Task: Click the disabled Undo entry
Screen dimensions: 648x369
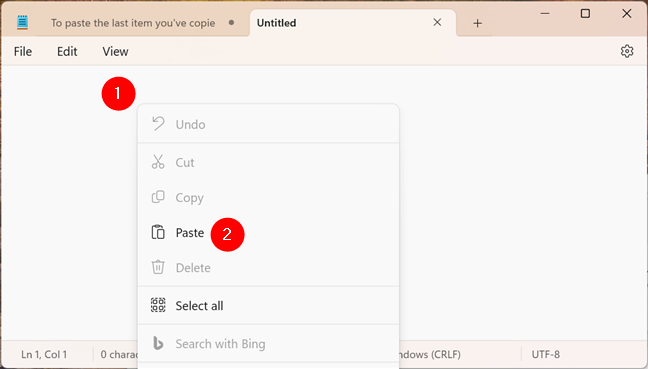Action: (268, 124)
